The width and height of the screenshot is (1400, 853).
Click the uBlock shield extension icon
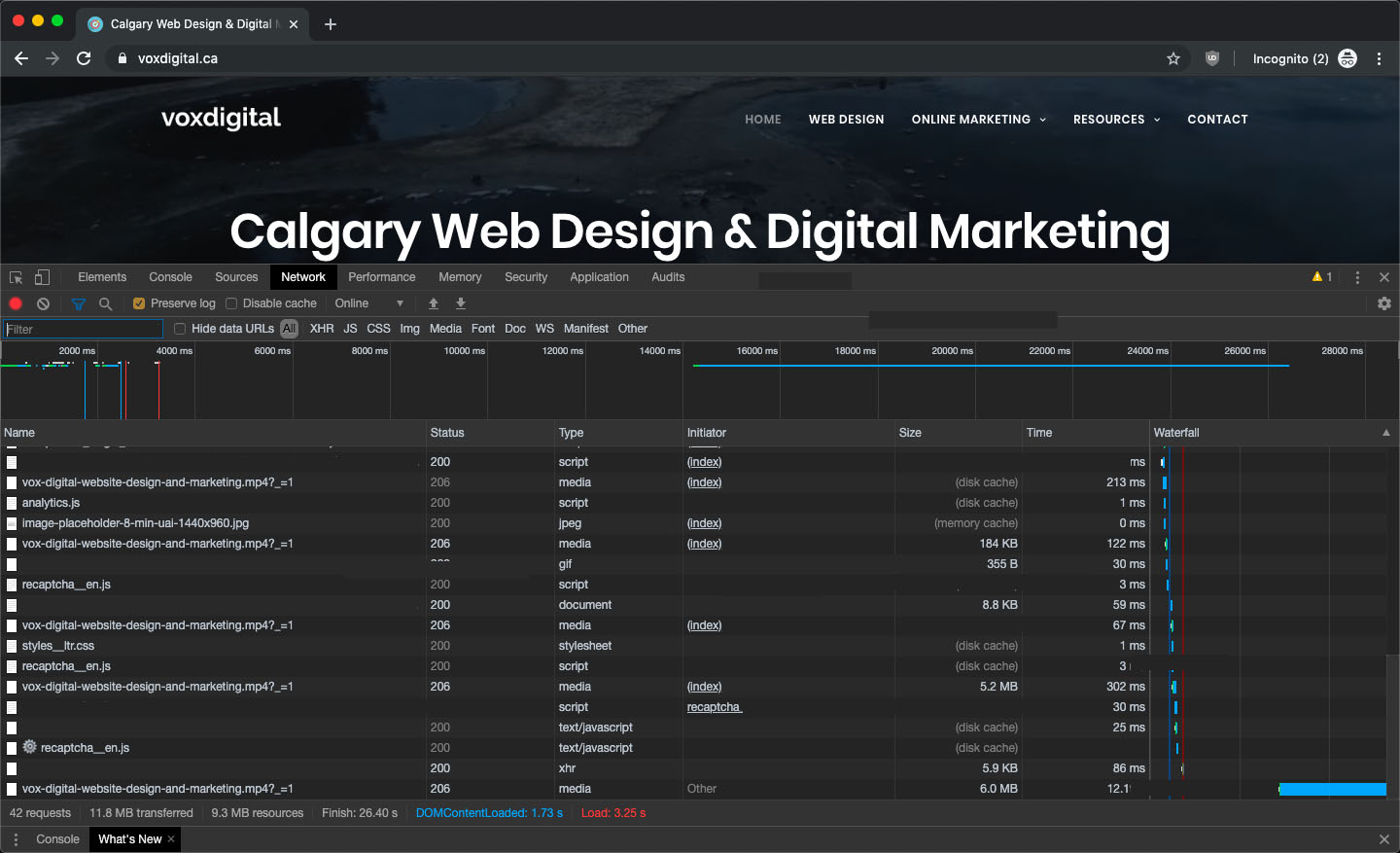[x=1212, y=58]
